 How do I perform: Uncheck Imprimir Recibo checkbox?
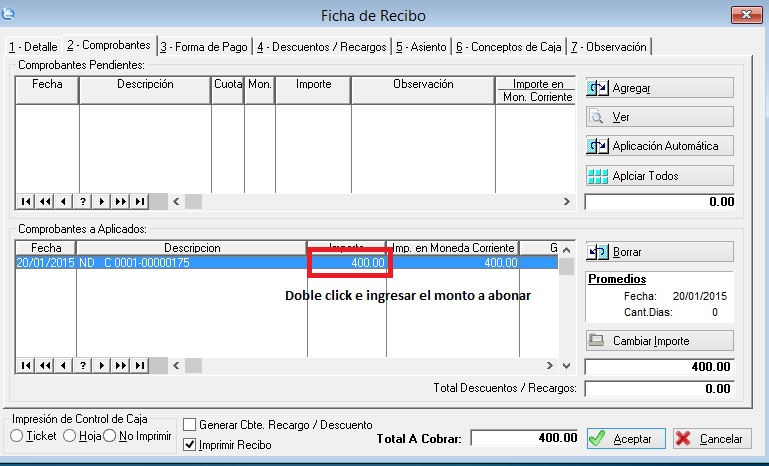point(190,445)
